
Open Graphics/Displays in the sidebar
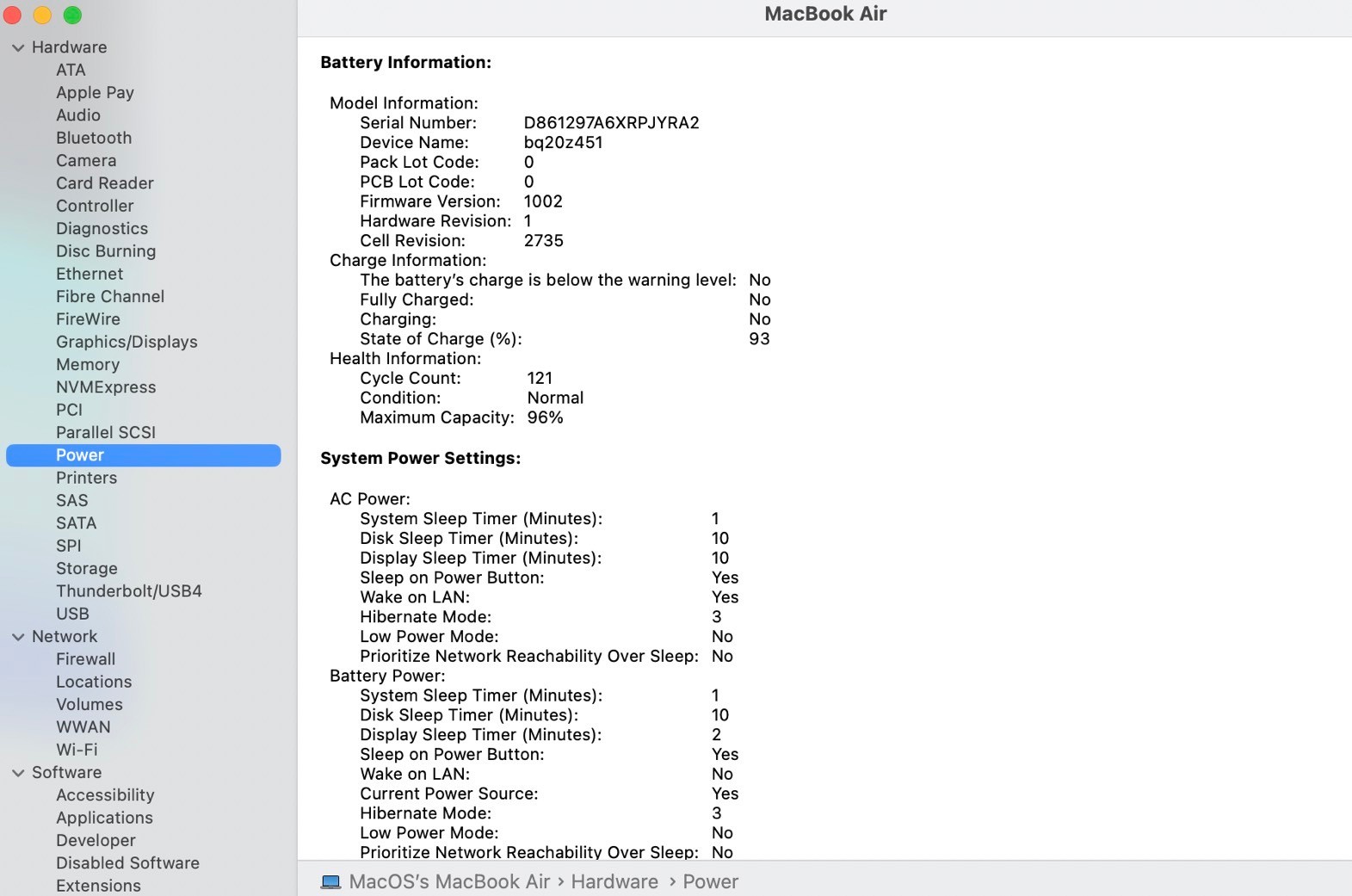point(127,342)
